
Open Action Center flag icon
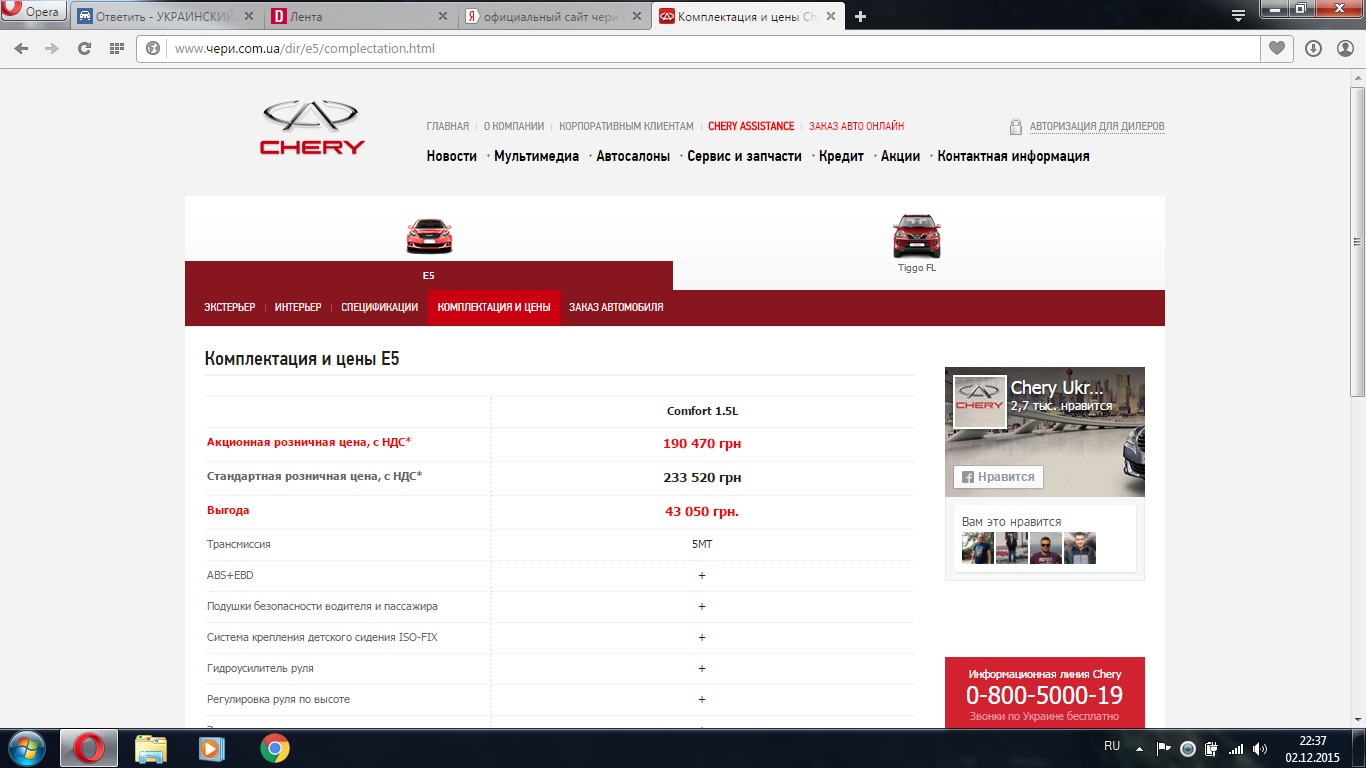coord(1163,748)
